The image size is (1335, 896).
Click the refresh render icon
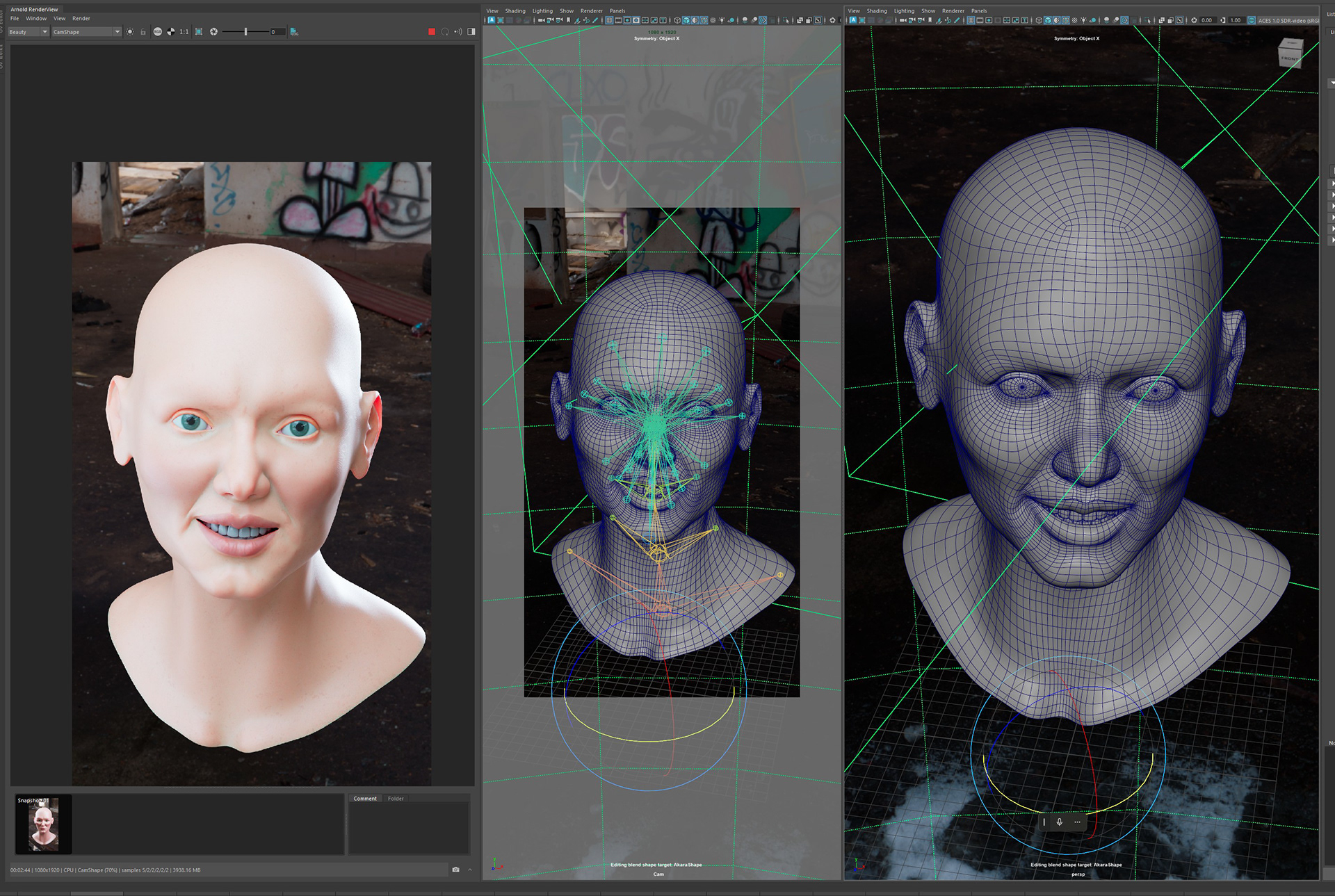[445, 32]
